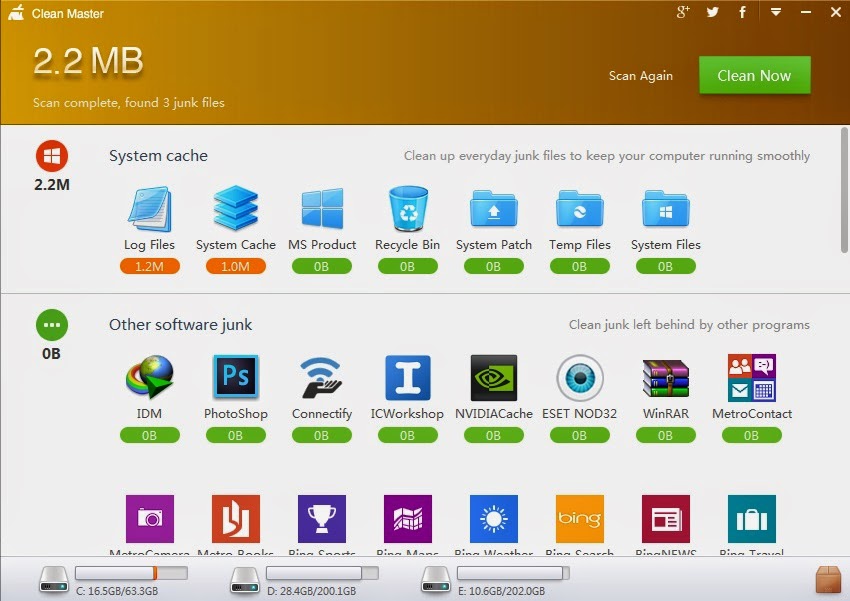Click the 0B badge under WinRAR
Screen dimensions: 850x601
click(666, 435)
